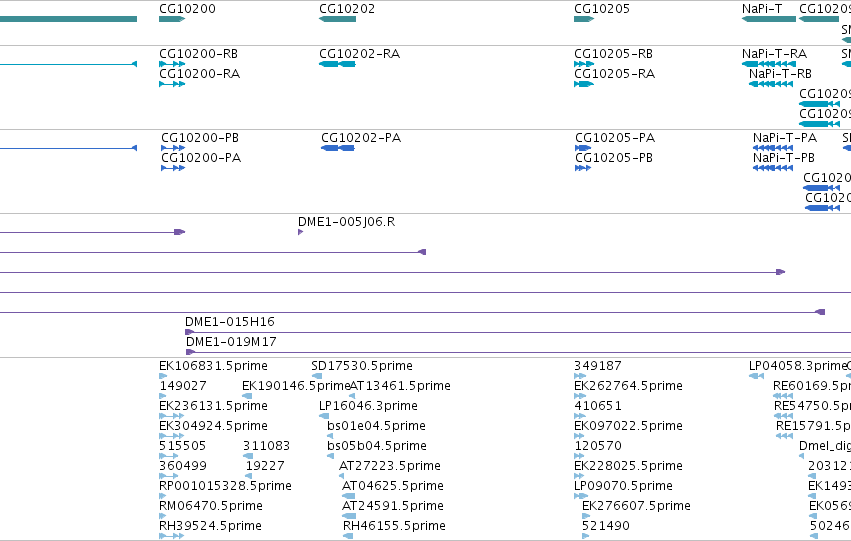851x541 pixels.
Task: Select the 515505 EST label
Action: click(x=182, y=446)
